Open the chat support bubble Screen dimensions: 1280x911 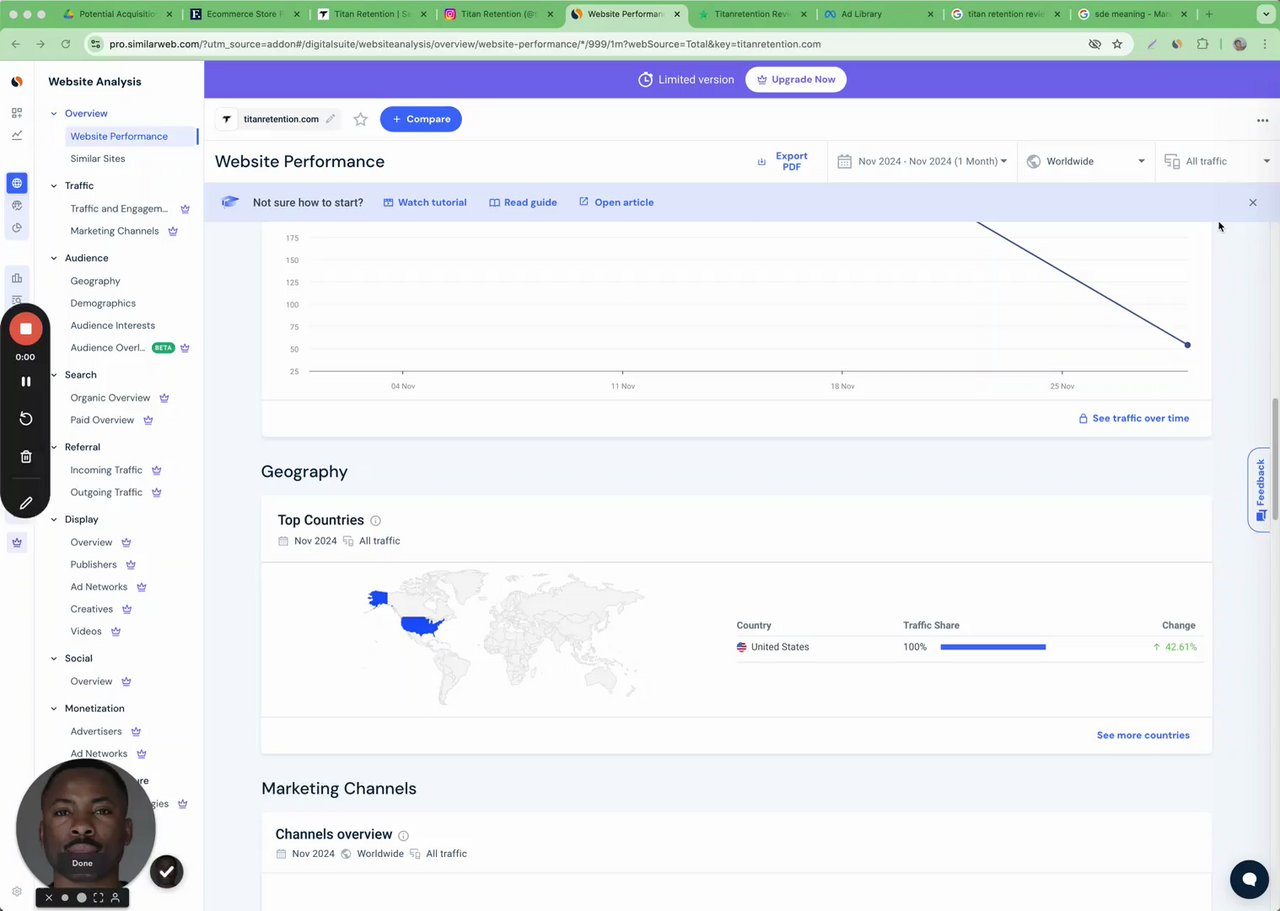[x=1249, y=880]
